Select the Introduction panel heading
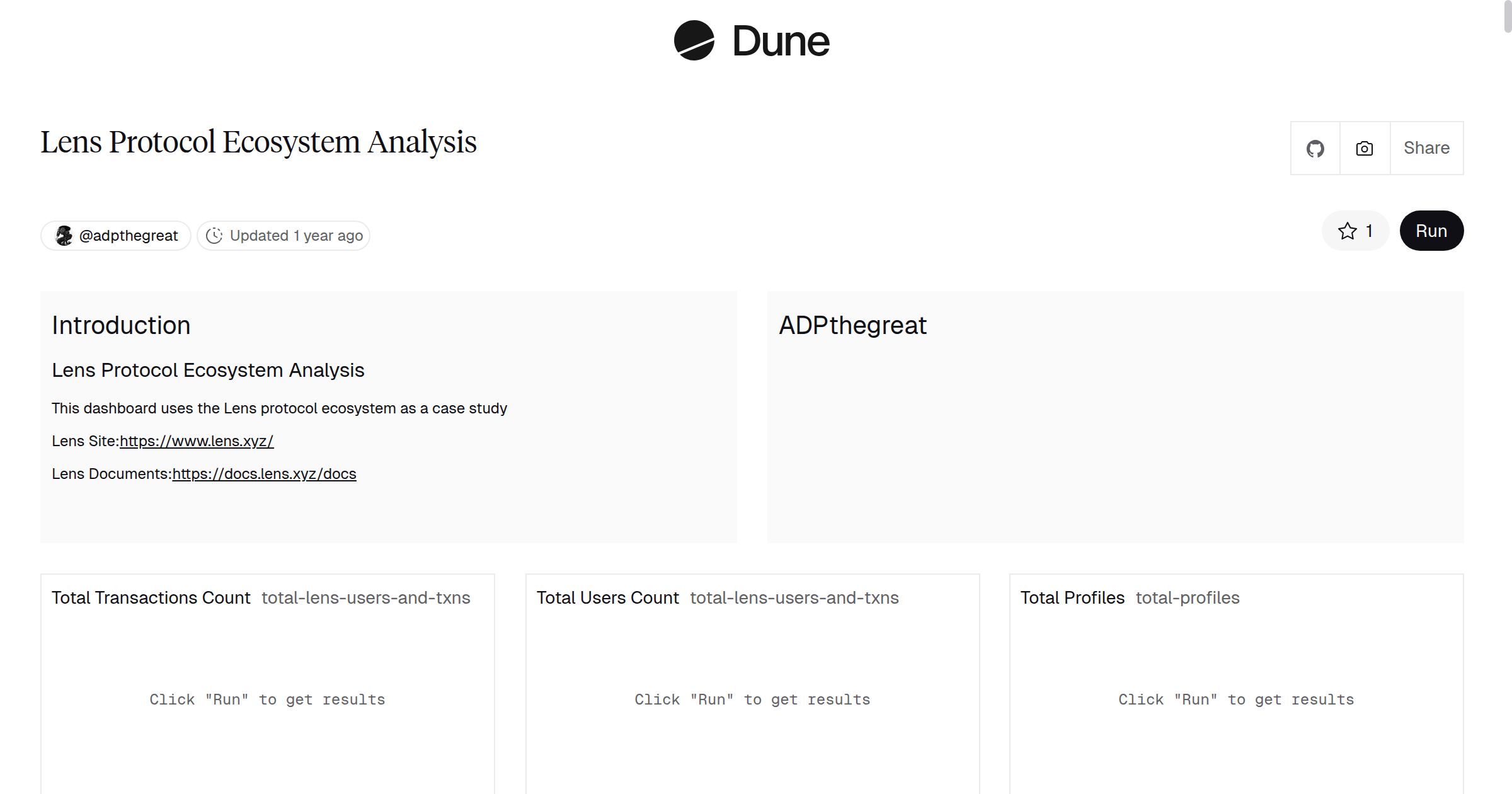Screen dimensions: 1512x794 point(122,325)
